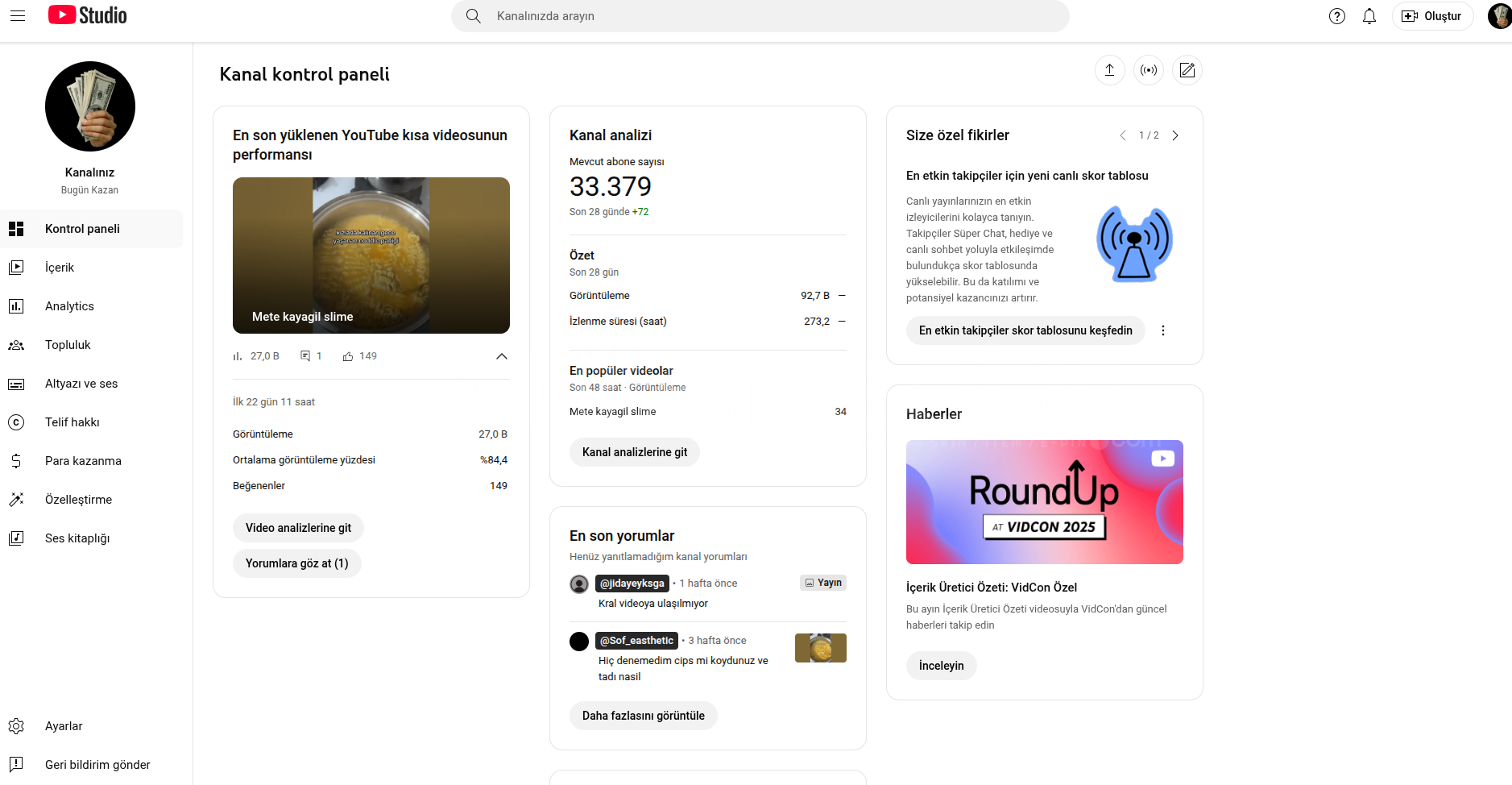This screenshot has width=1512, height=785.
Task: Focus the Kanalınızda arayın search field
Action: tap(760, 16)
